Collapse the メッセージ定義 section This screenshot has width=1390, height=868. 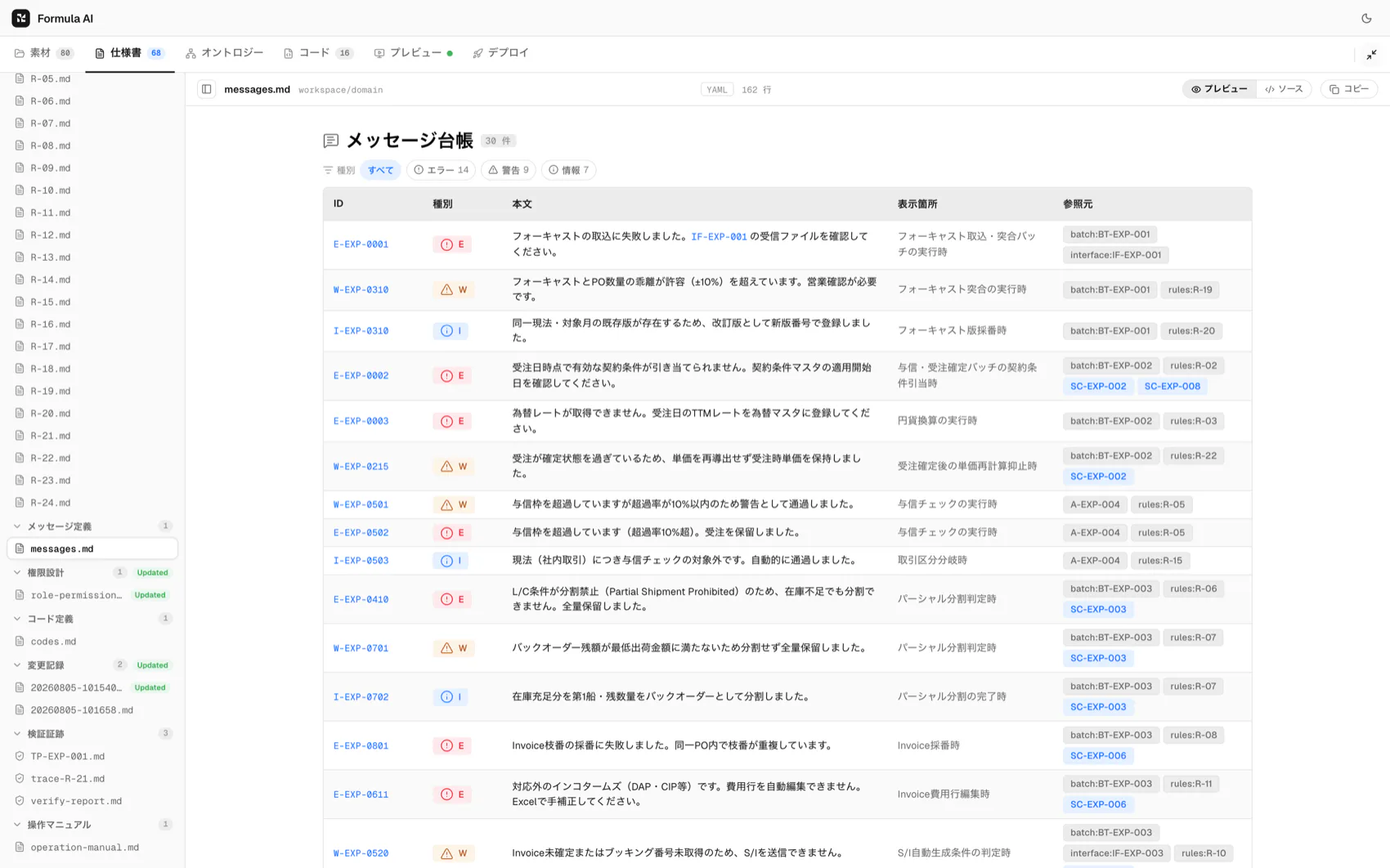pyautogui.click(x=92, y=526)
